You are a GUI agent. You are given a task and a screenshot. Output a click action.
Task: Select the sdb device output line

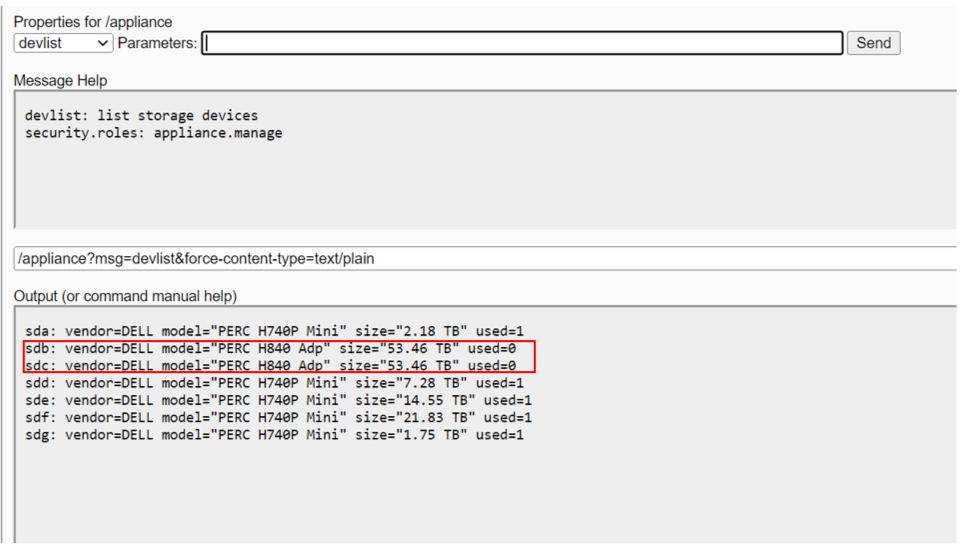point(271,348)
